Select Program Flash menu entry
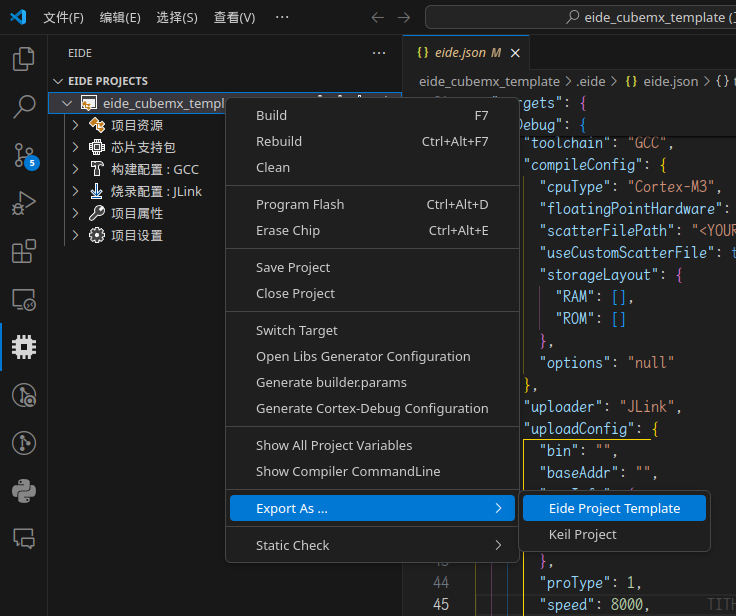The height and width of the screenshot is (616, 736). (372, 205)
